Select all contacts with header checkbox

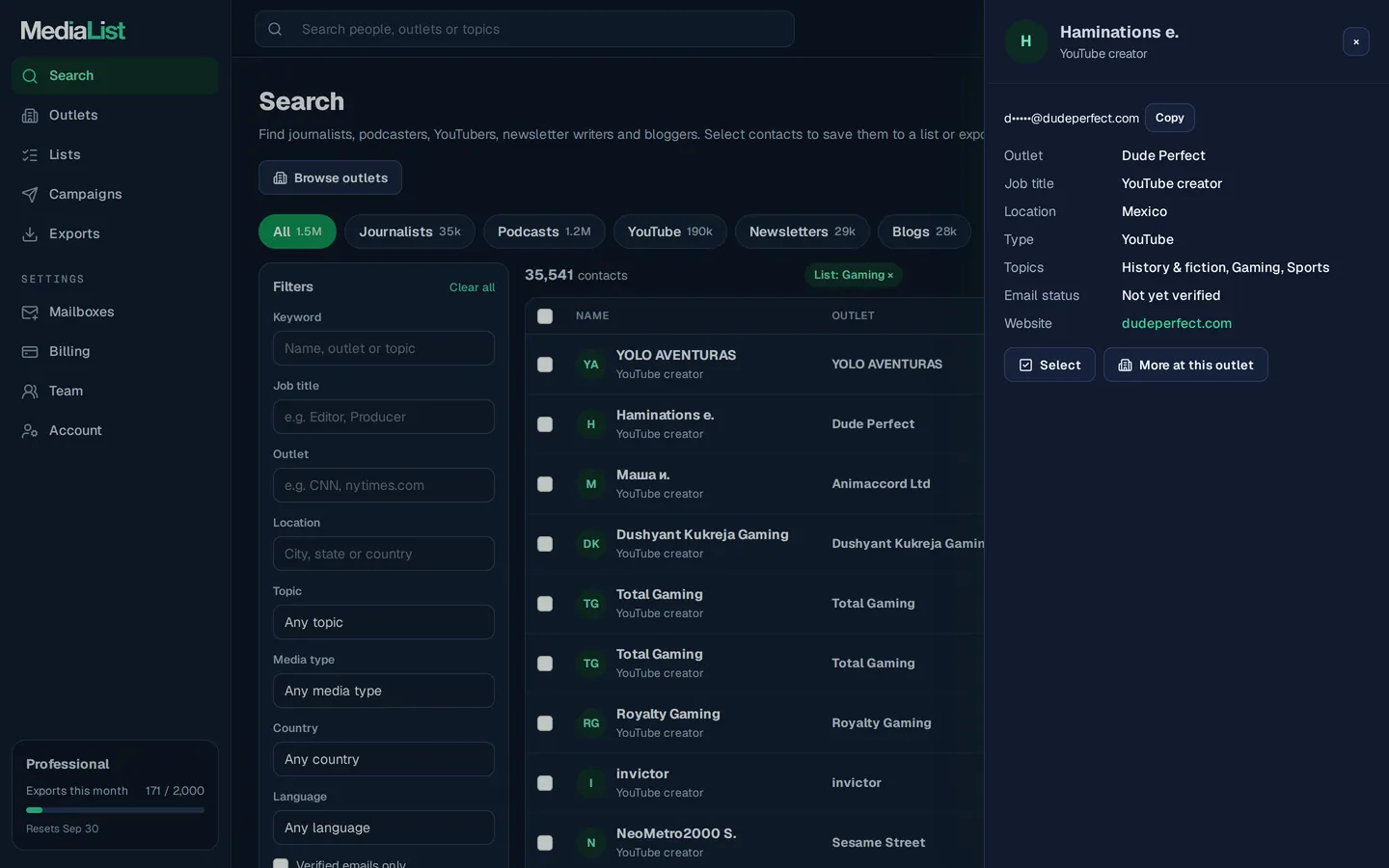tap(545, 316)
